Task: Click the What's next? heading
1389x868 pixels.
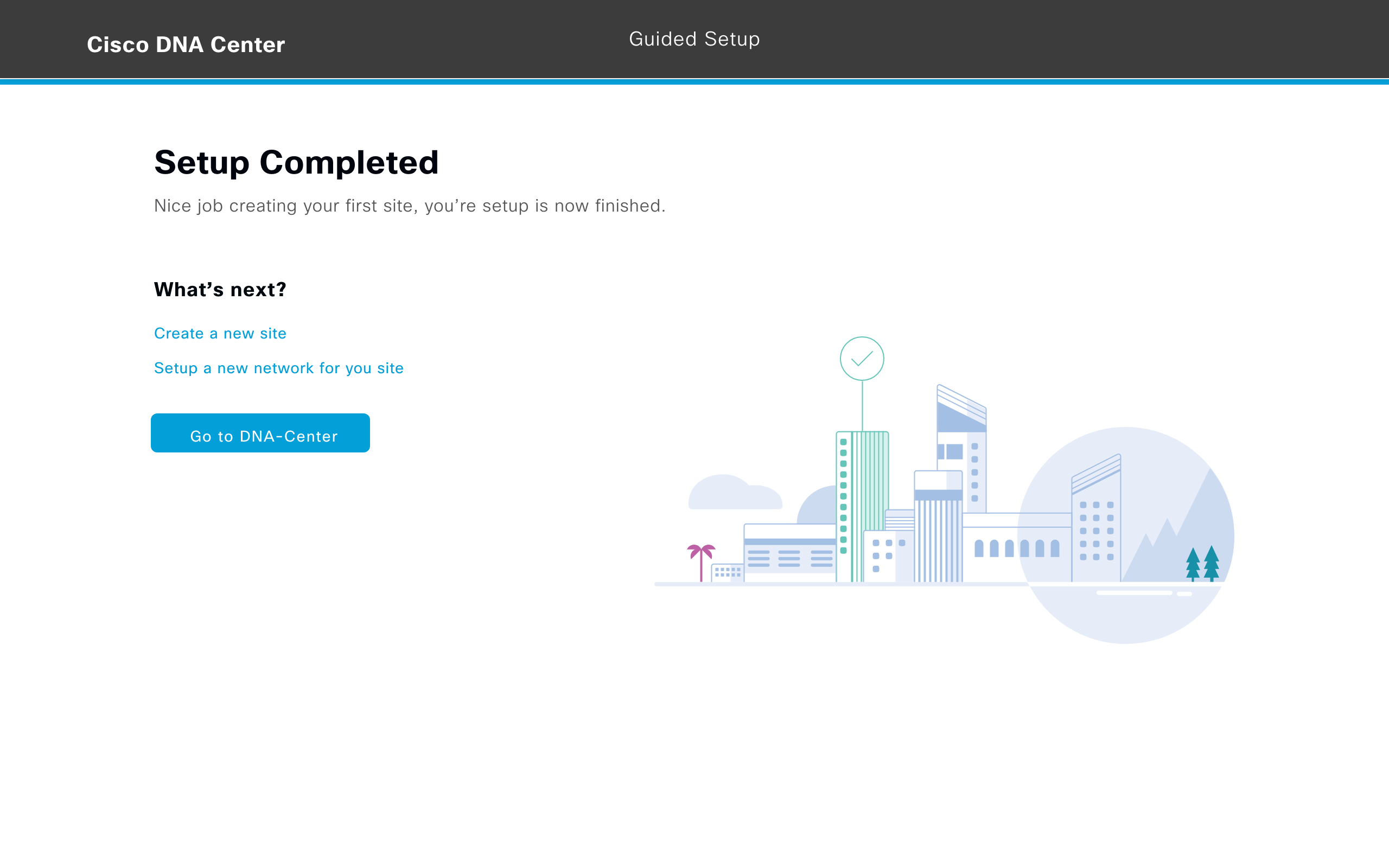Action: (220, 289)
